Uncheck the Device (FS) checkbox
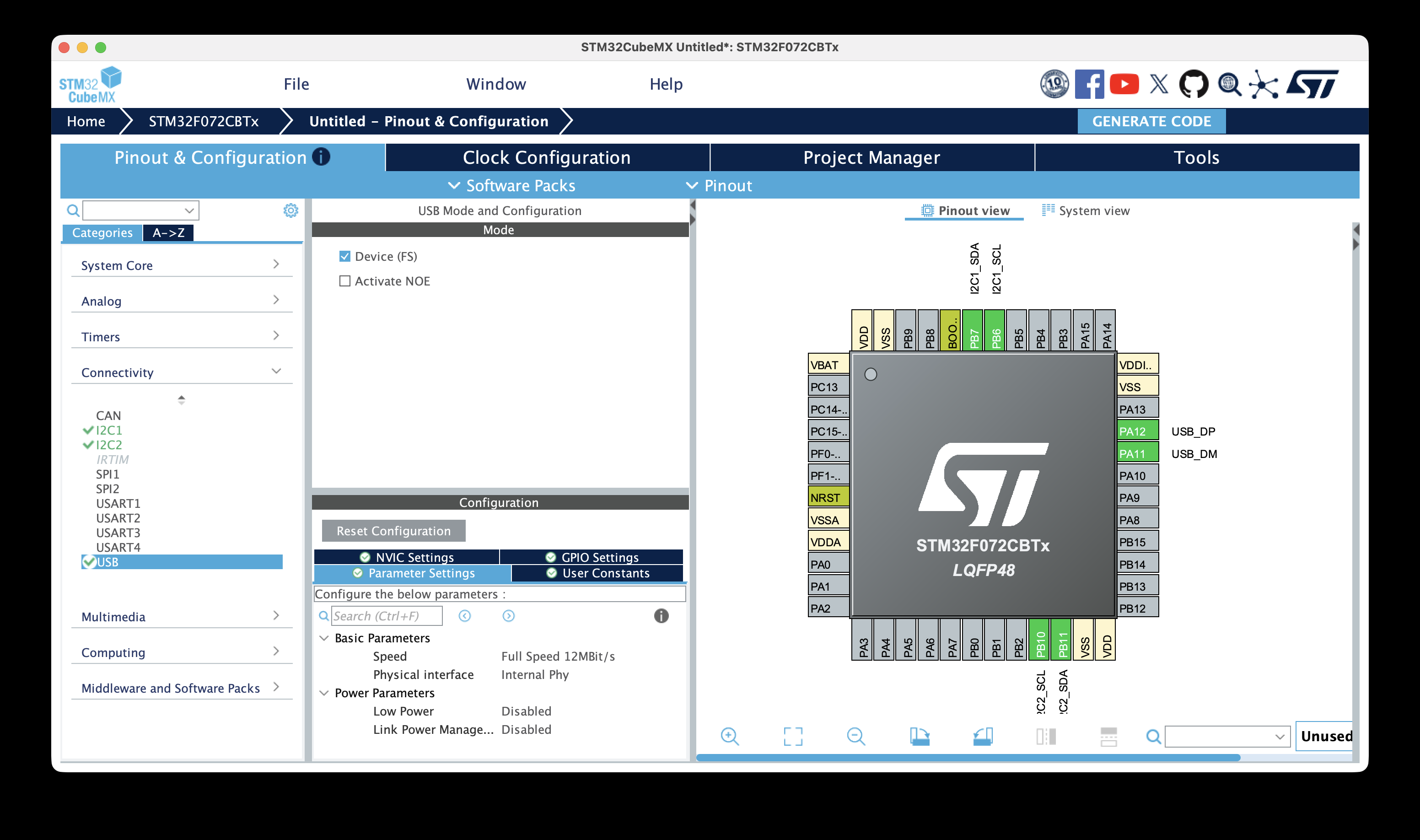 pyautogui.click(x=344, y=256)
